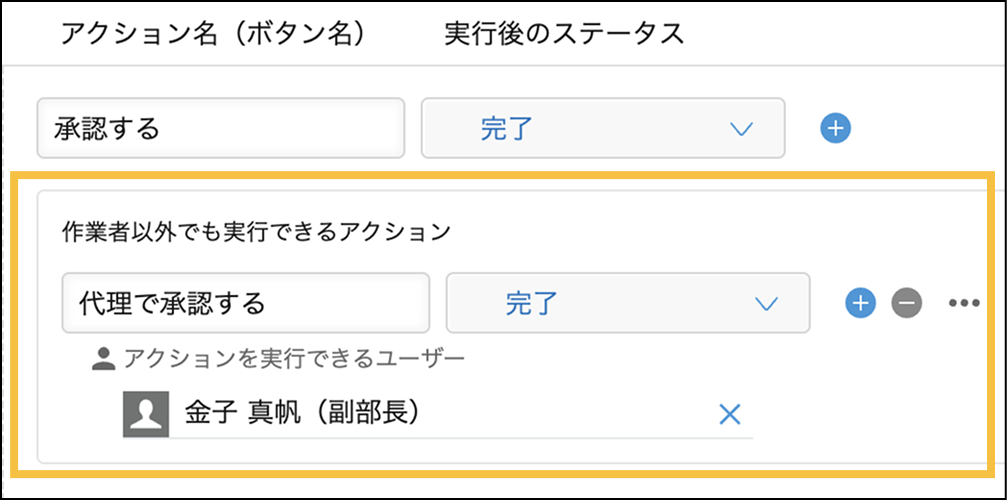Open the 完了 status dropdown for 代理で承認する
Viewport: 1007px width, 500px height.
628,302
